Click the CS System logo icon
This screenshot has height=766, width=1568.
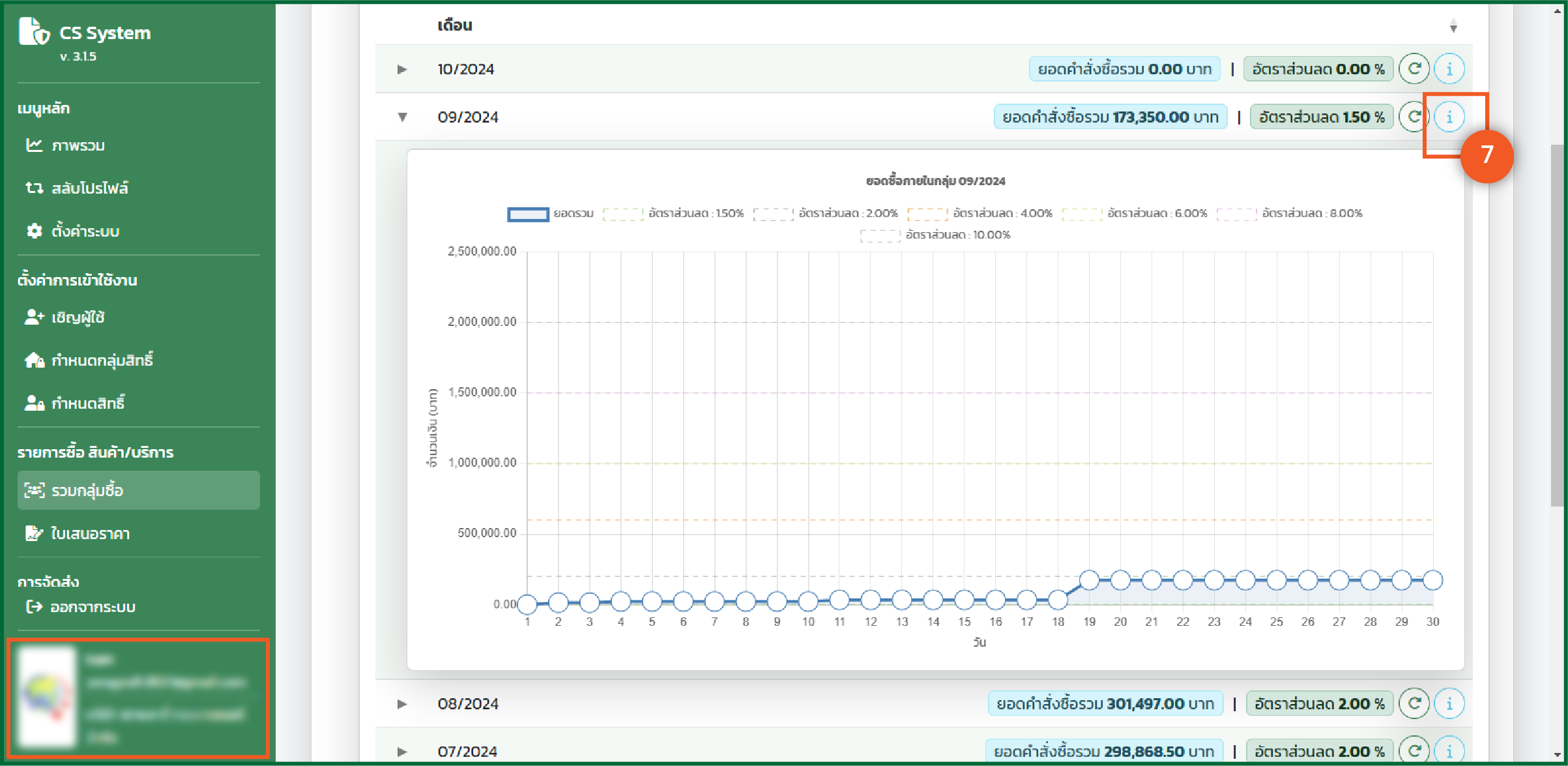34,31
